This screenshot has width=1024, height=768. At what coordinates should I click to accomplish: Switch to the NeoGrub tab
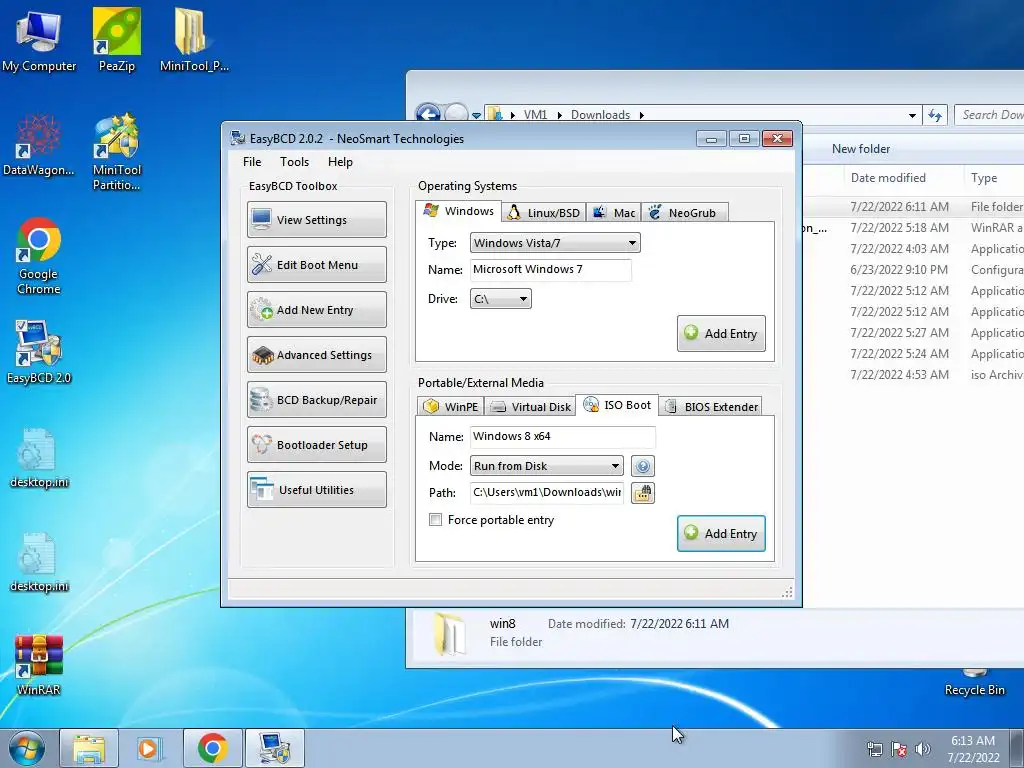tap(684, 212)
